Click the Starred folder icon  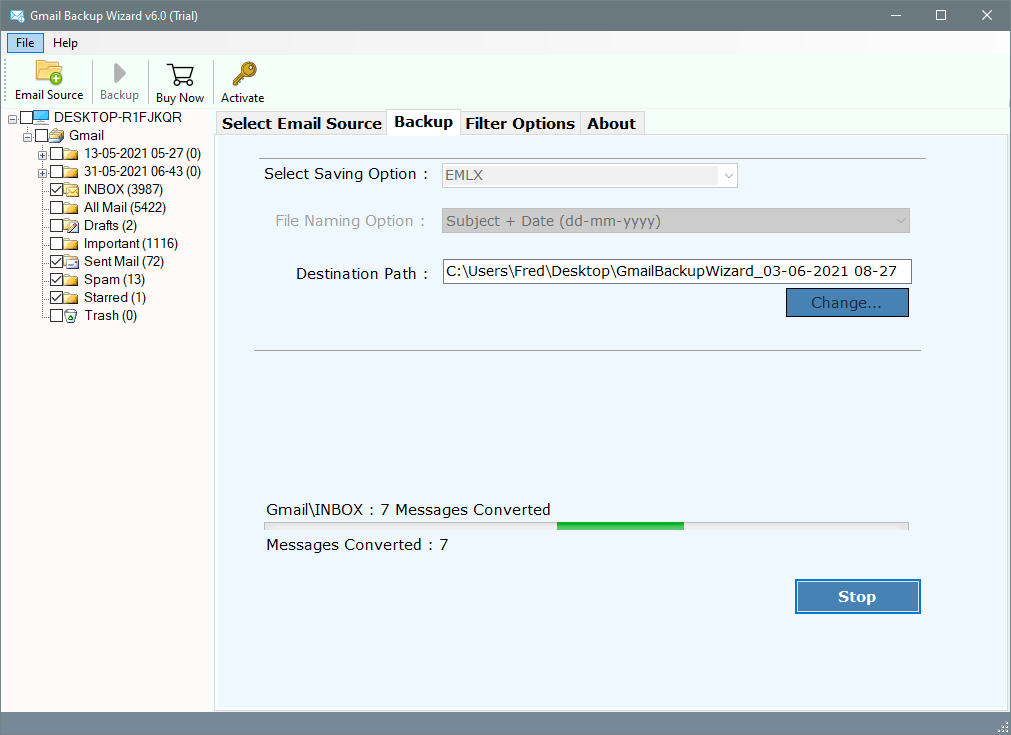coord(71,298)
